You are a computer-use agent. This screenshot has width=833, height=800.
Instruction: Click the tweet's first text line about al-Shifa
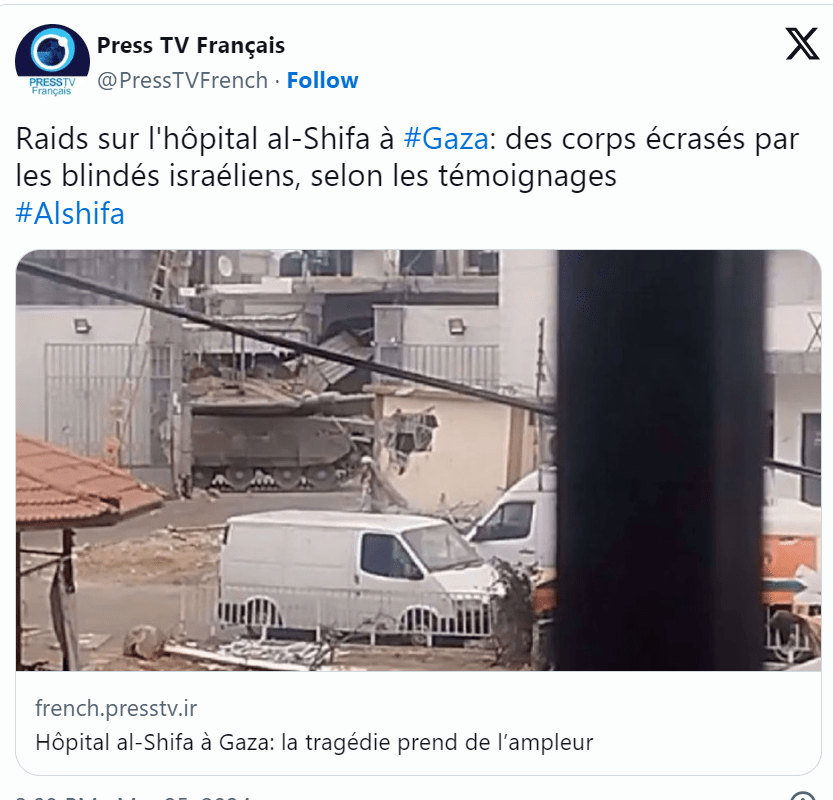click(407, 139)
